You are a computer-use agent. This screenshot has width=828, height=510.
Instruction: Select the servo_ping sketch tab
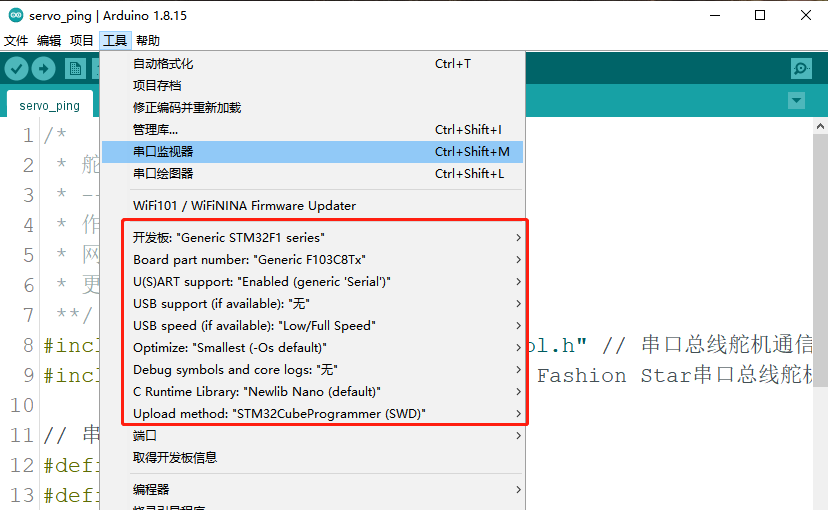pyautogui.click(x=49, y=105)
